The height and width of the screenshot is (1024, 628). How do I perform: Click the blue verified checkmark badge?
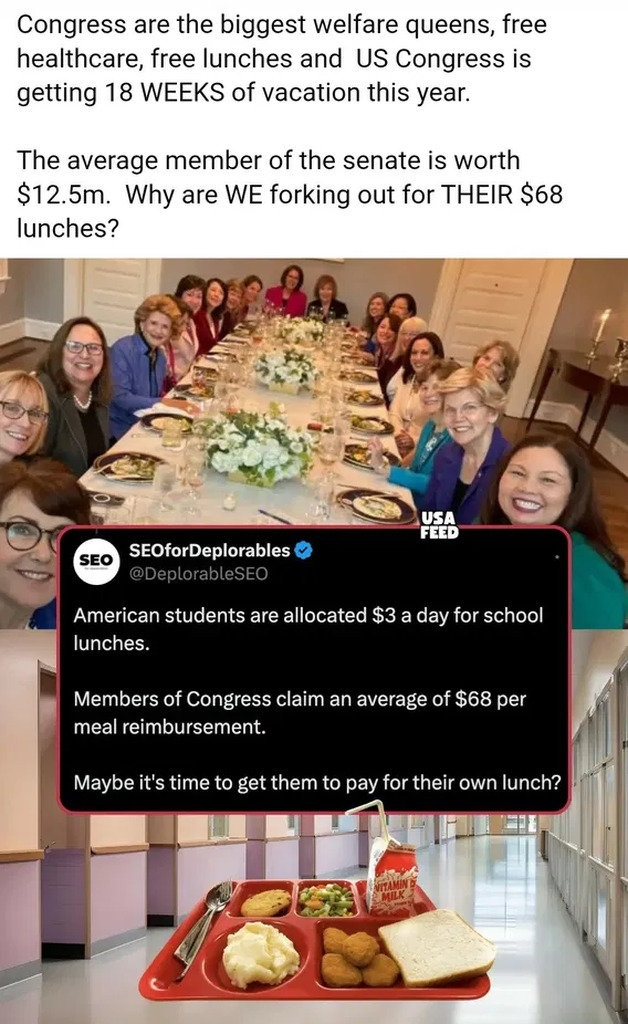coord(303,551)
